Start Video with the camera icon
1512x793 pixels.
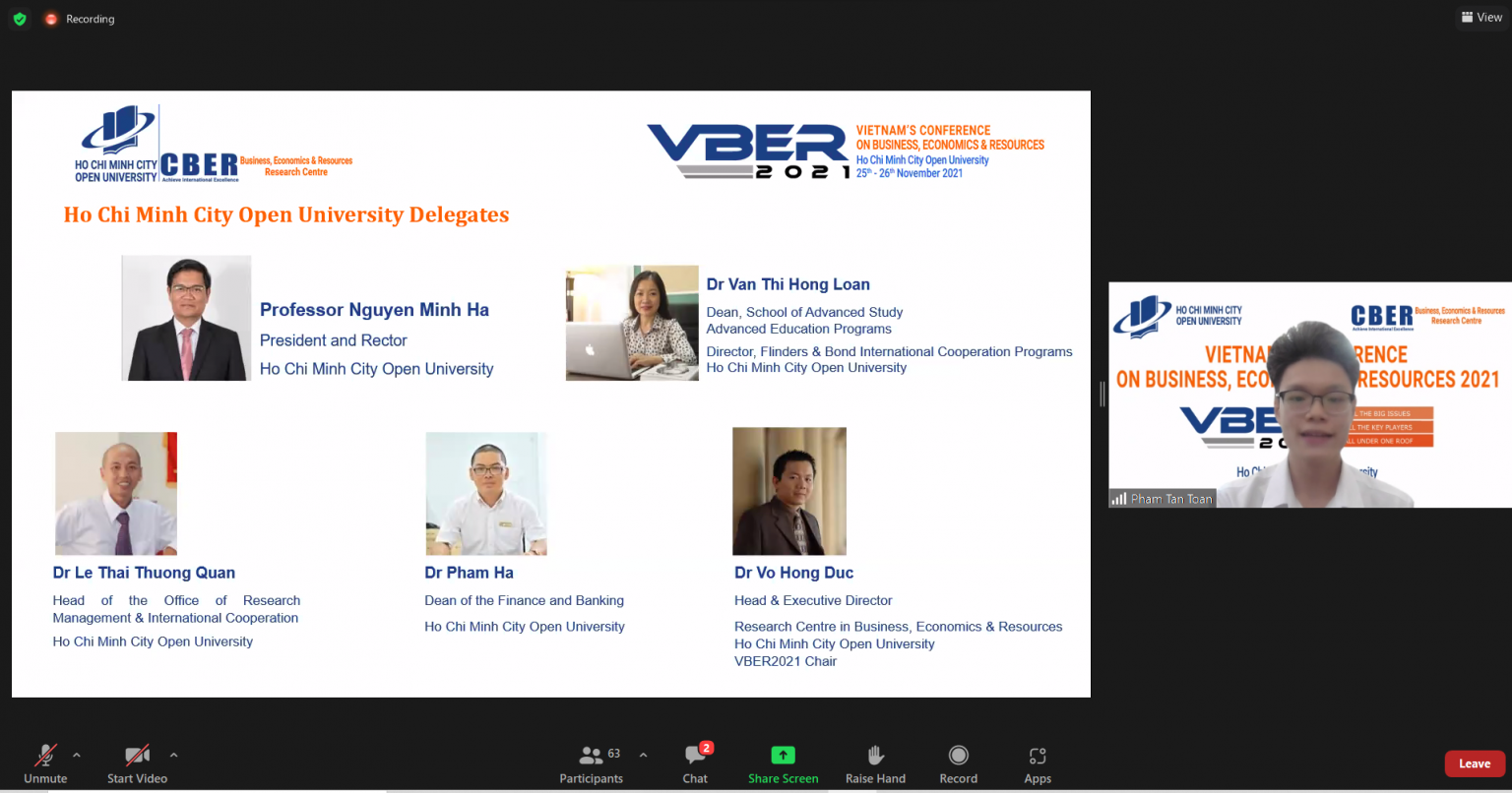(137, 763)
